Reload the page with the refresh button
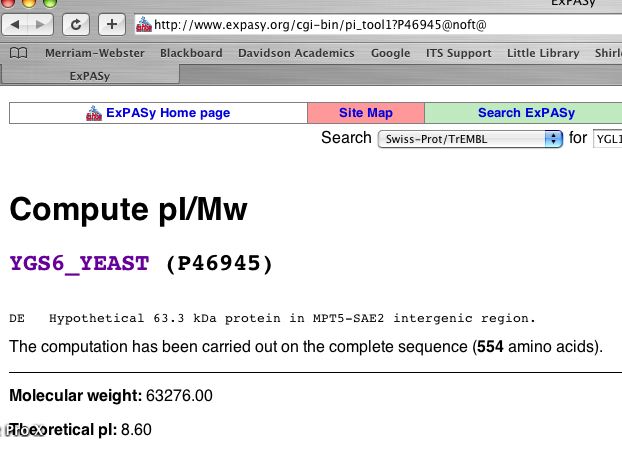The width and height of the screenshot is (622, 453). 78,23
